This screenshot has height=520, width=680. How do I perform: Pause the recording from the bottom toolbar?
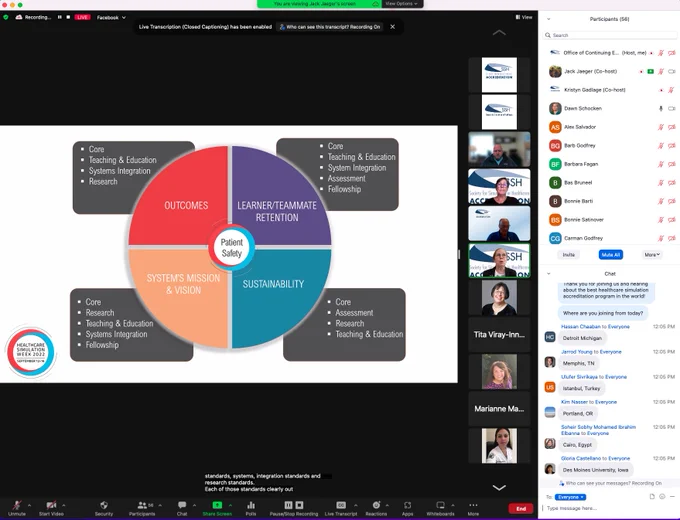(288, 505)
